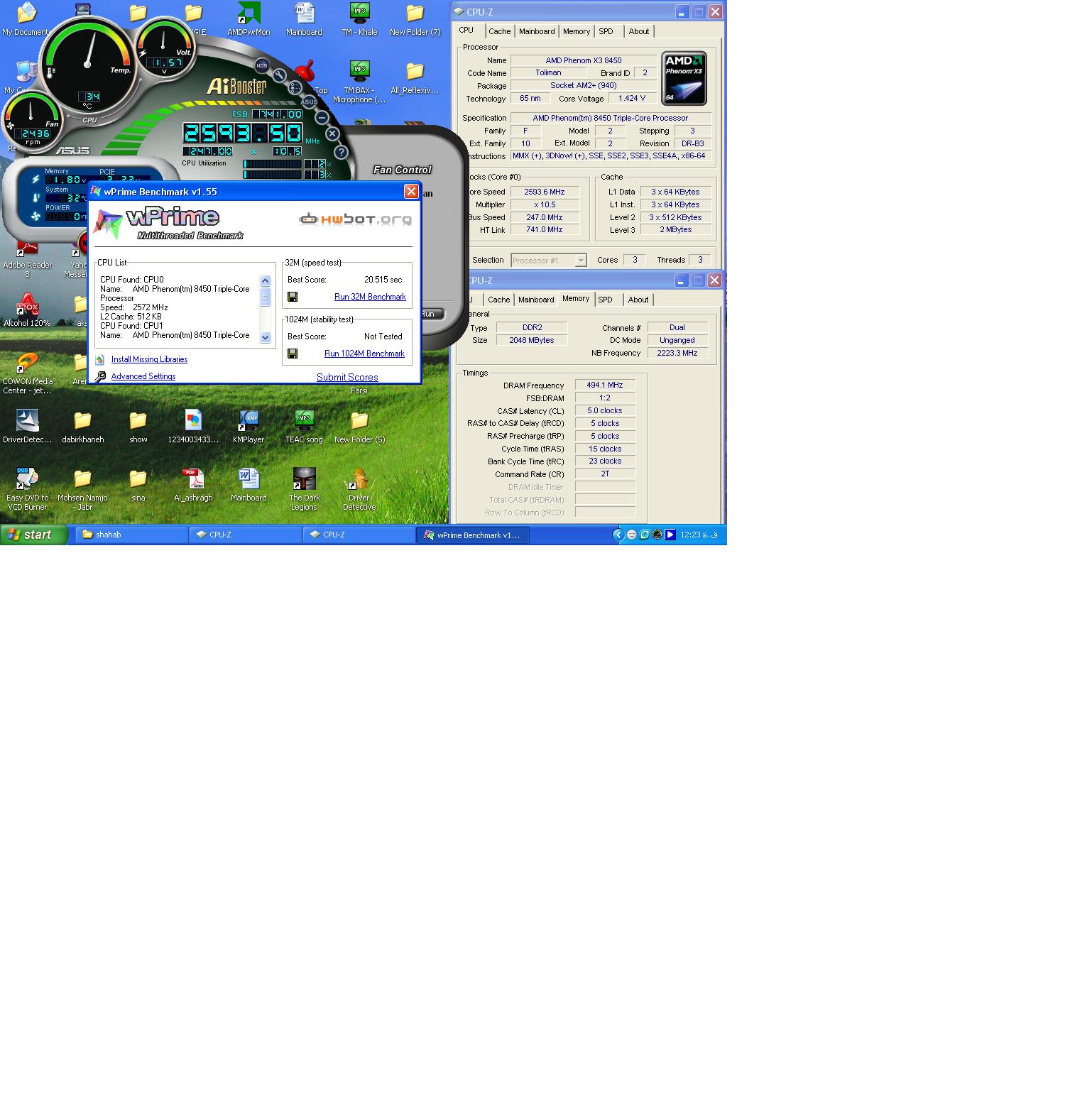Click the Core Speed value 2593.6 MHz
Screen dimensions: 1092x1116
coord(545,192)
